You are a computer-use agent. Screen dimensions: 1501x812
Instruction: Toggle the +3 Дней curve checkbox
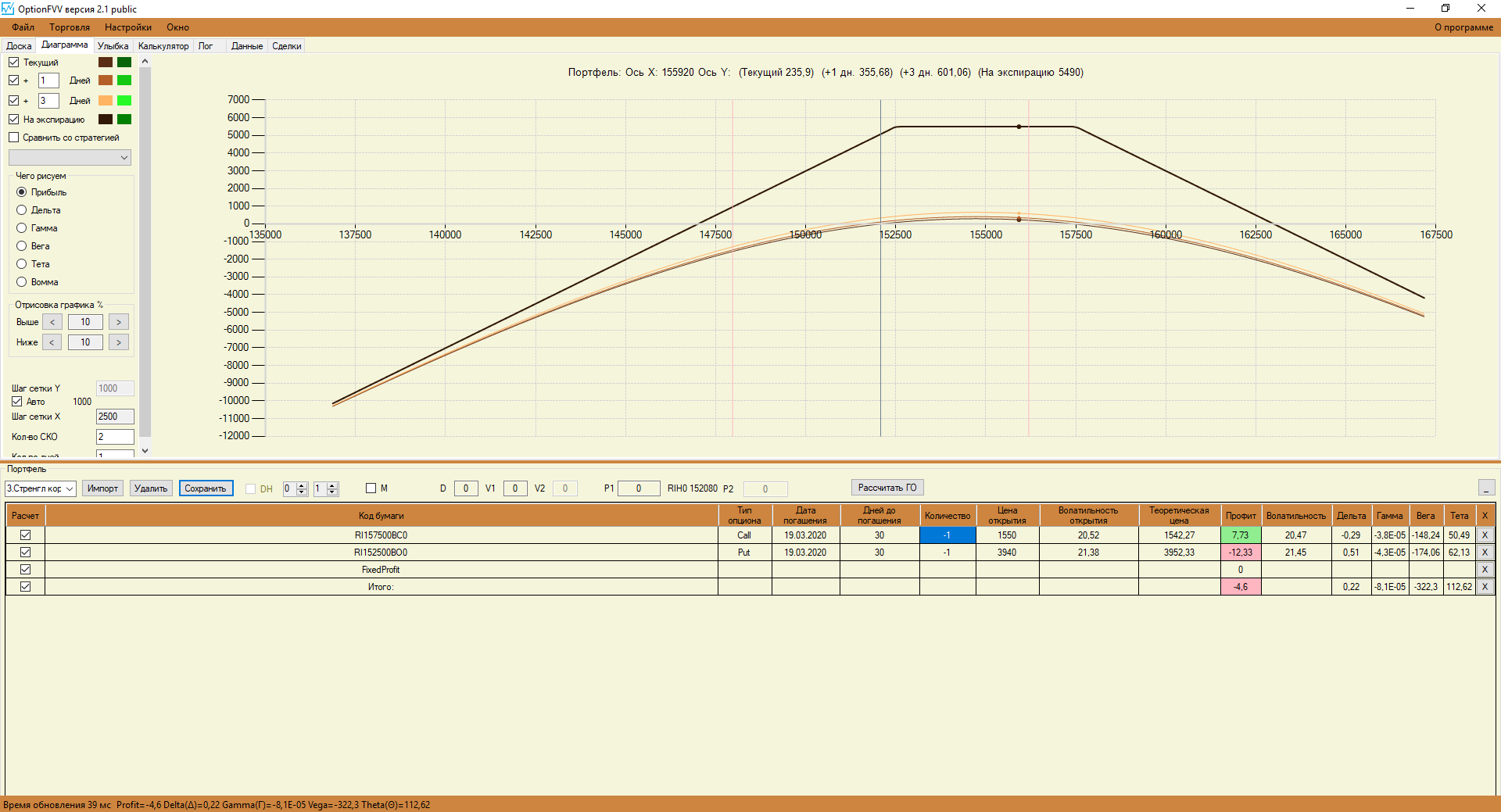(x=14, y=101)
